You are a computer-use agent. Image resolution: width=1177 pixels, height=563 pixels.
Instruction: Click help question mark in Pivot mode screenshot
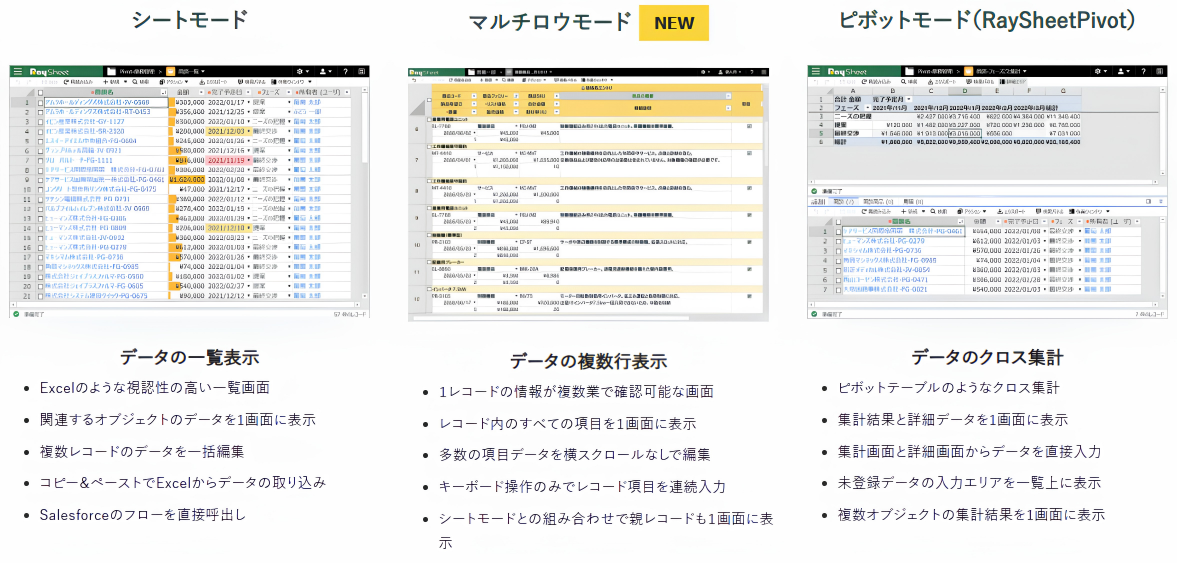1143,71
